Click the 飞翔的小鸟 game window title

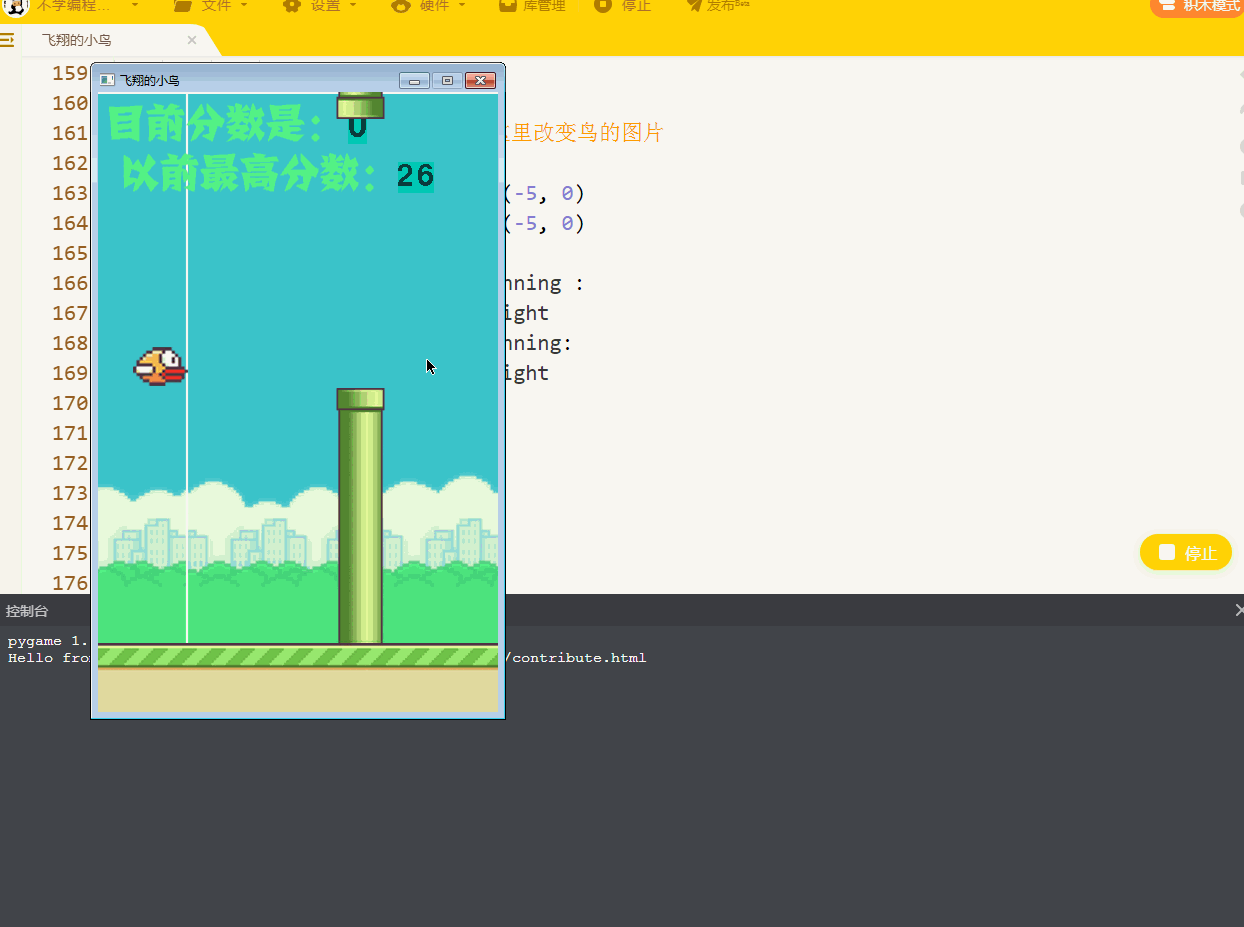(x=150, y=80)
